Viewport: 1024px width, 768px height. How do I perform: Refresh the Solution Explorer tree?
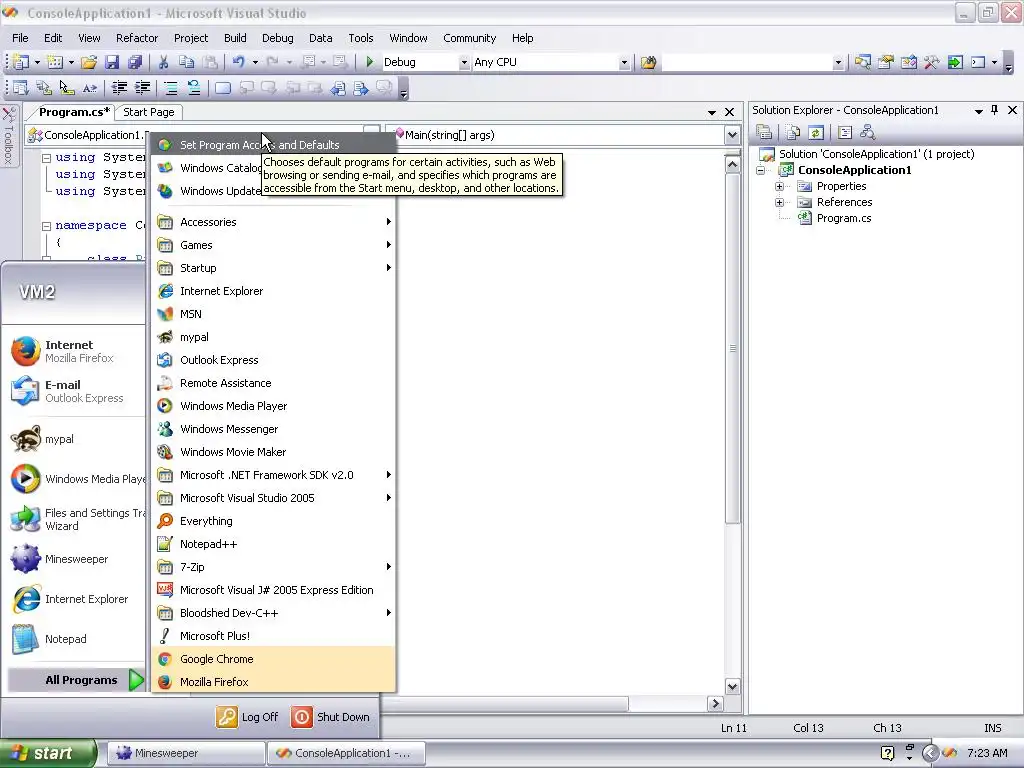(816, 133)
